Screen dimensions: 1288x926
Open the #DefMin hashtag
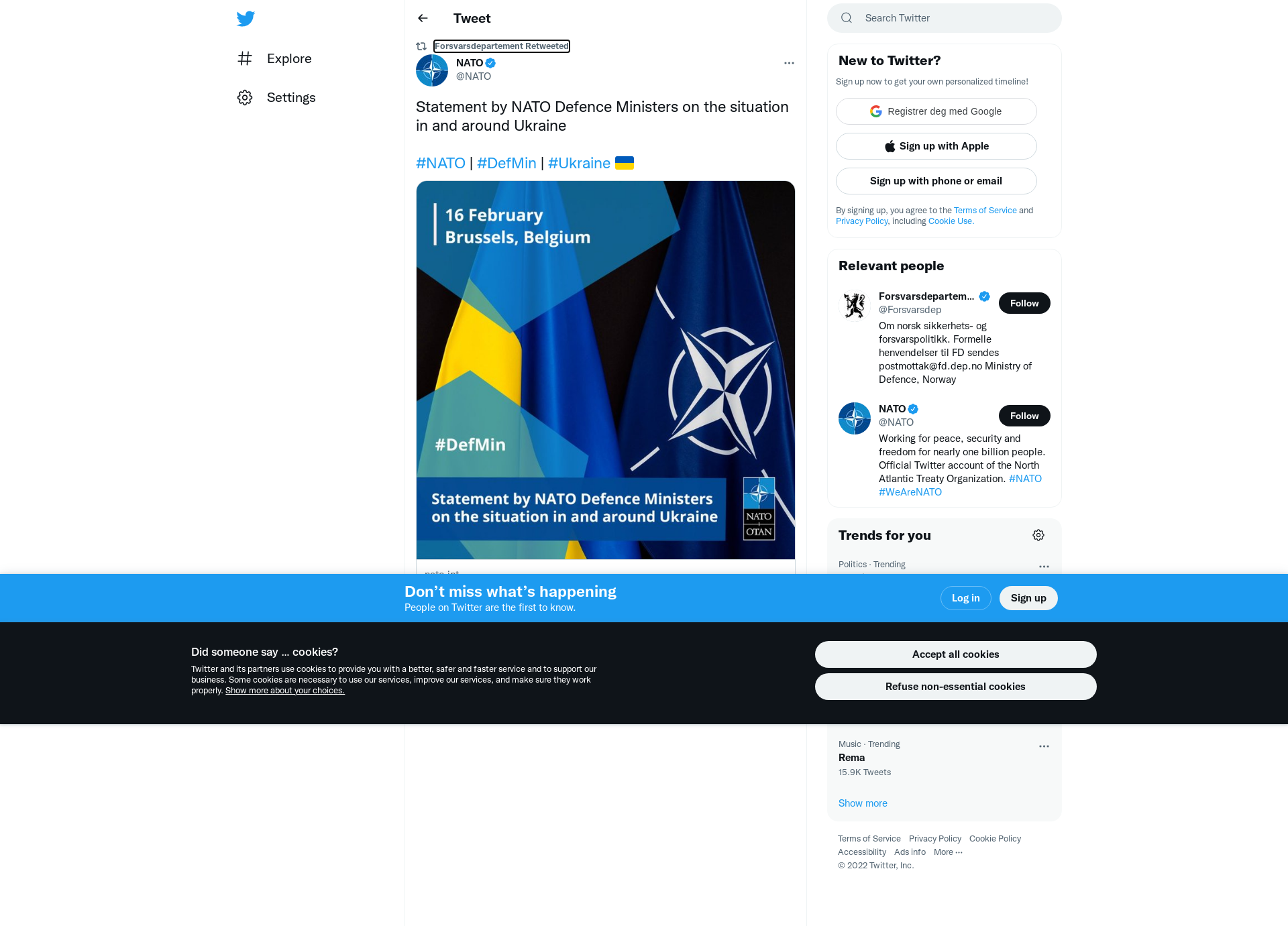click(506, 163)
